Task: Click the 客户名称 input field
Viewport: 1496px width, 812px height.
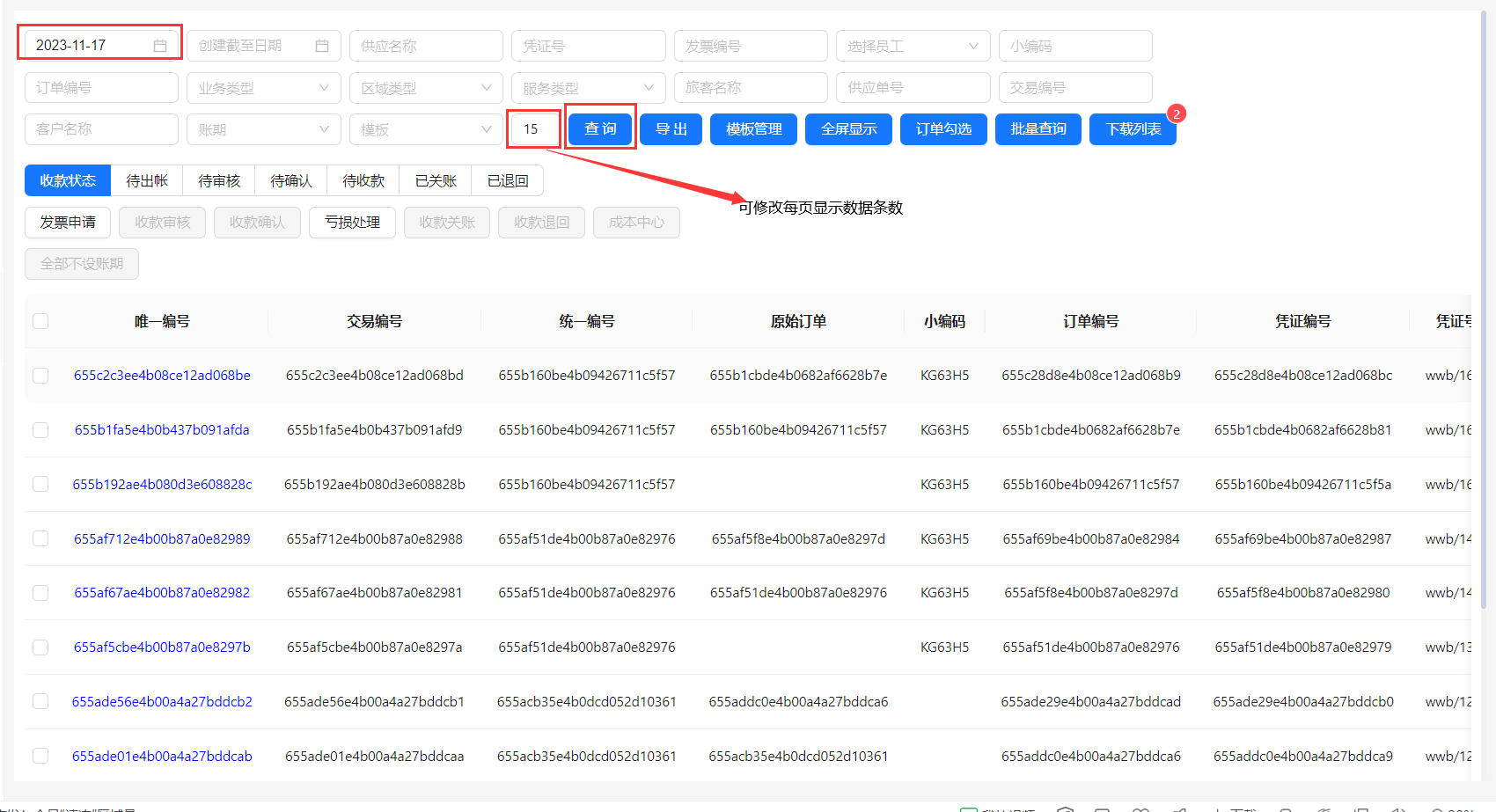Action: (x=101, y=129)
